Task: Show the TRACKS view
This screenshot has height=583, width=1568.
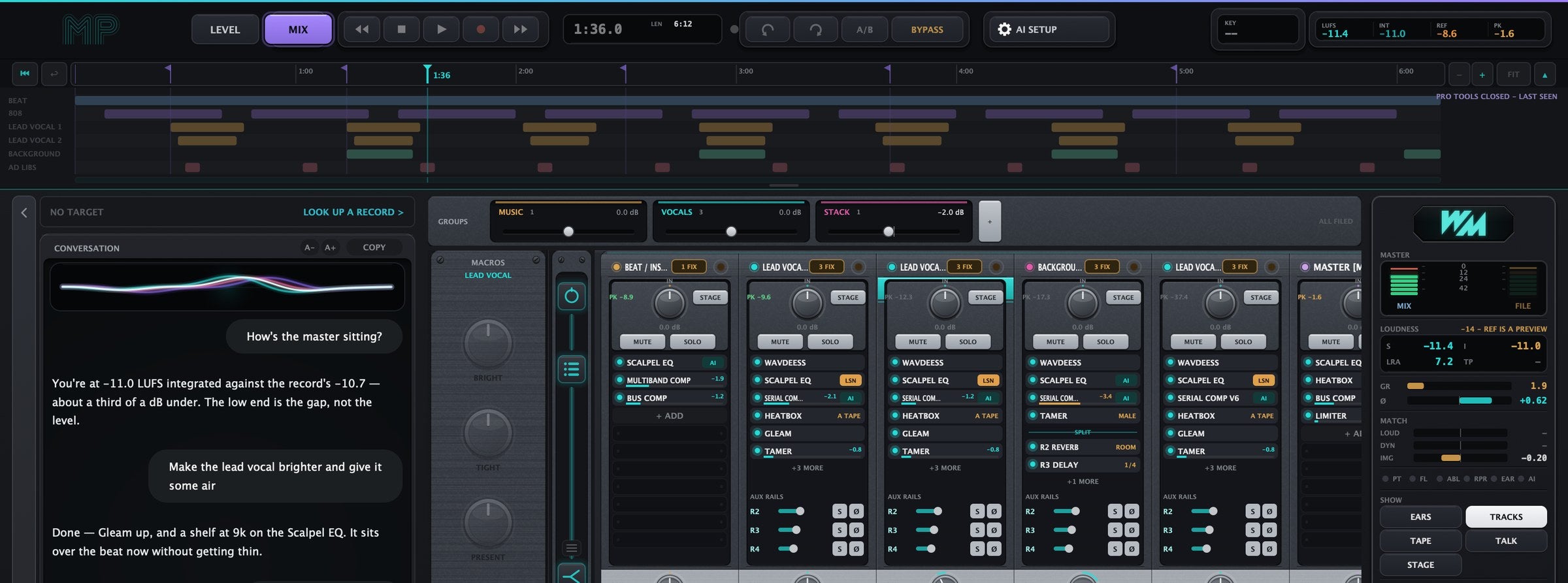Action: click(x=1506, y=516)
